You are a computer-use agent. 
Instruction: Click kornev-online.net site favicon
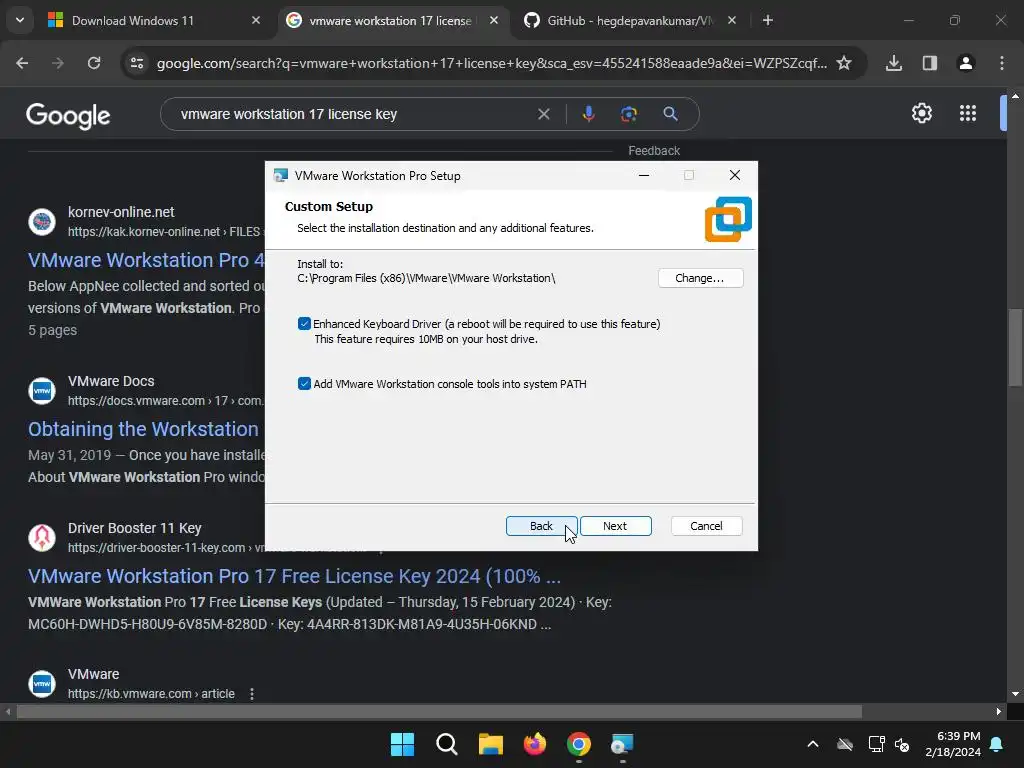(42, 222)
